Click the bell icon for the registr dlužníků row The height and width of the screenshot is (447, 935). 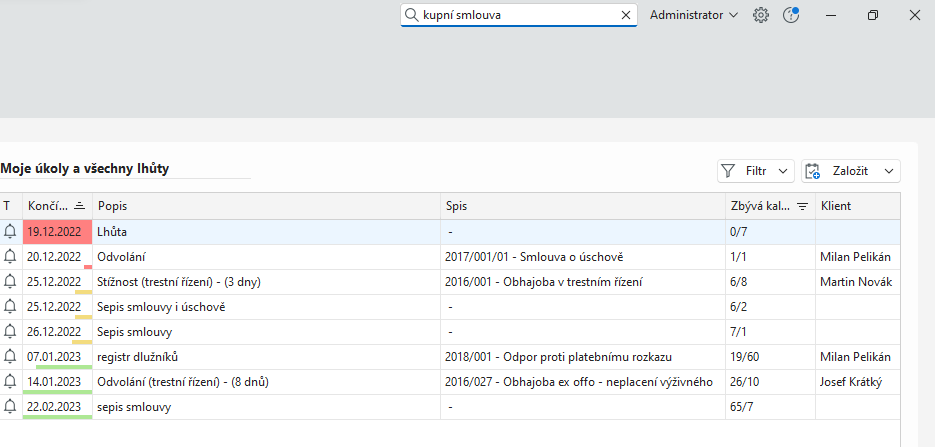(x=11, y=356)
